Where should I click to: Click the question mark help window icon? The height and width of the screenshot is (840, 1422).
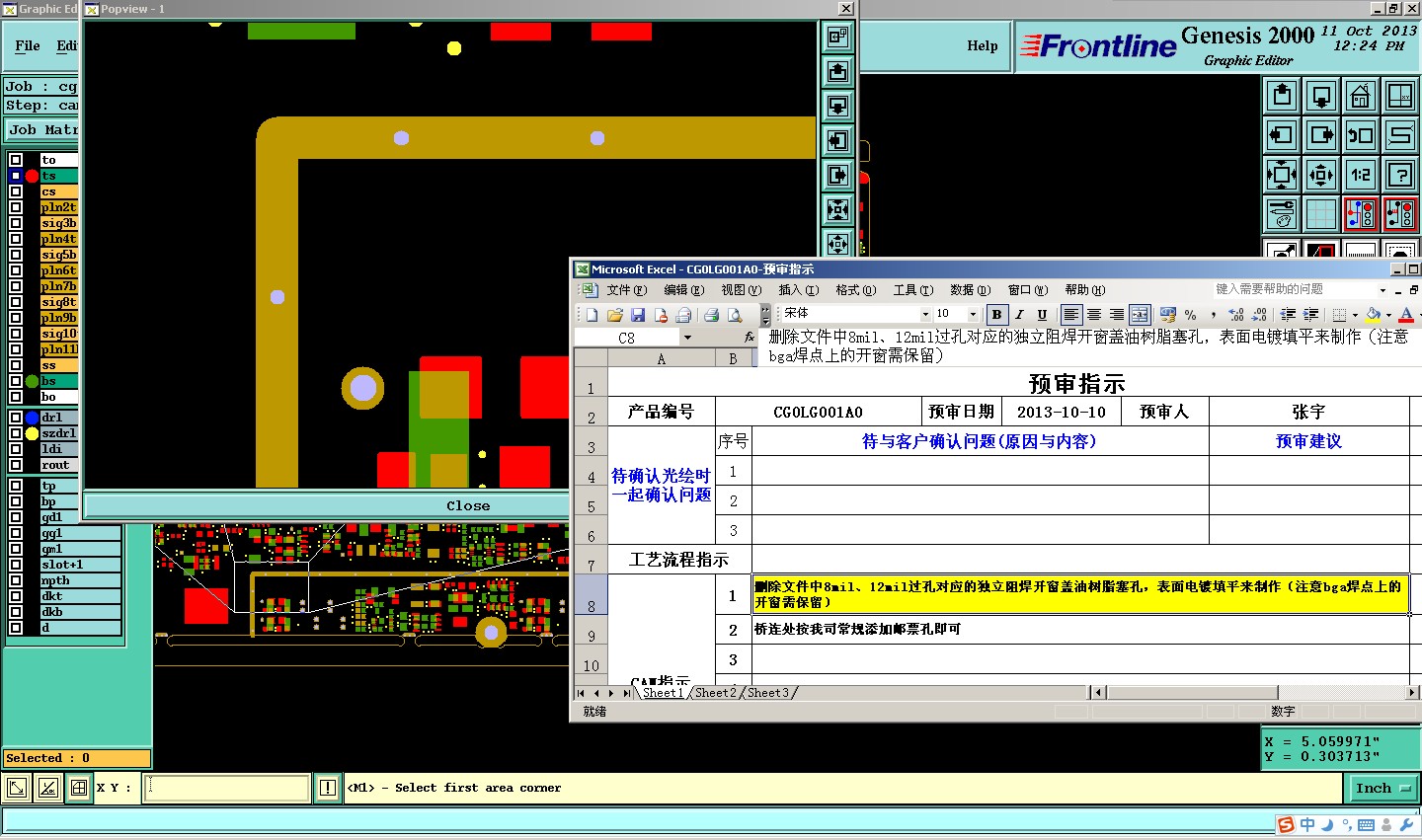(1400, 175)
